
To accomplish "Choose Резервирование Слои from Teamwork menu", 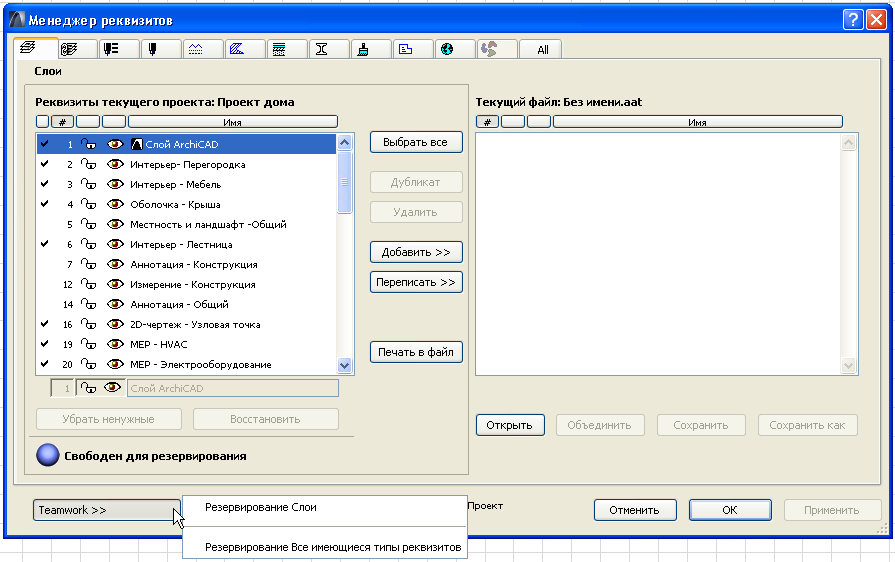I will coord(261,507).
